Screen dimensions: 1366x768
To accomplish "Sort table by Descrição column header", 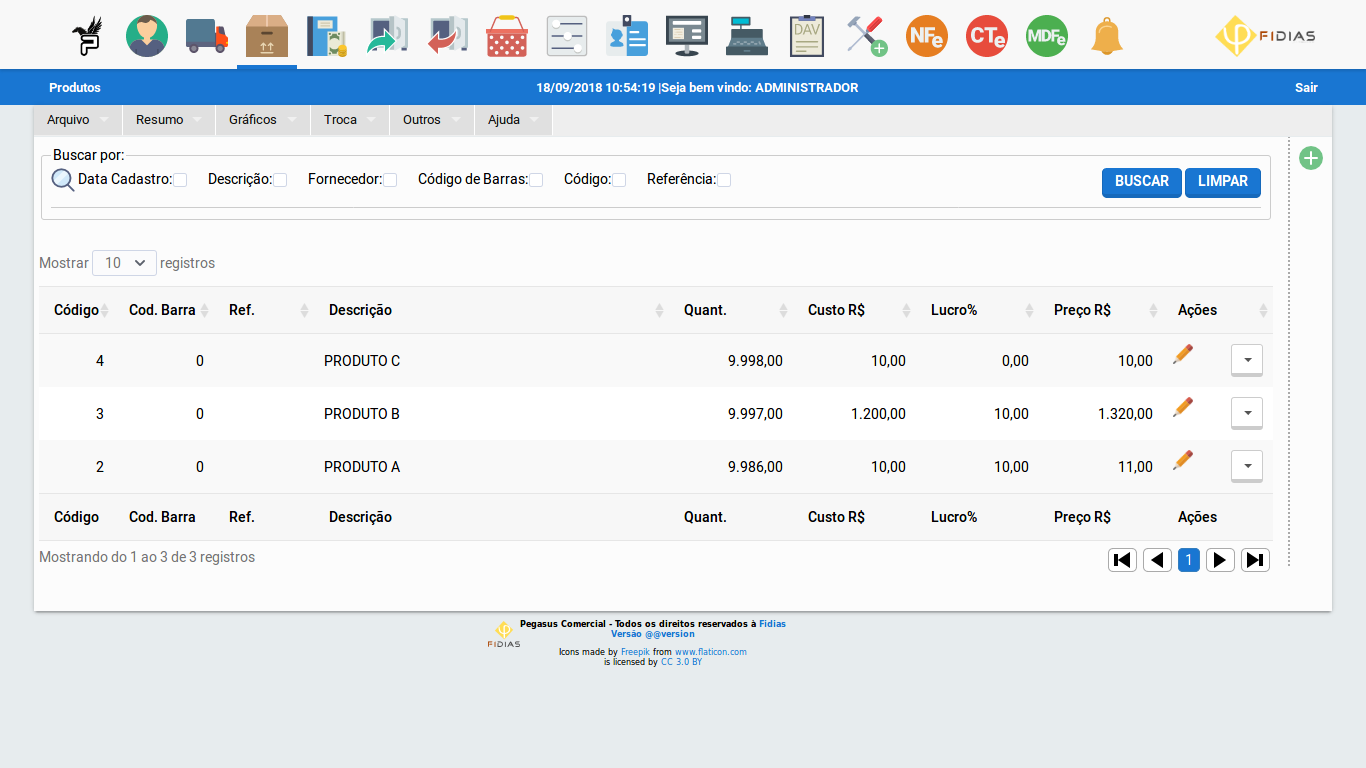I will pos(360,310).
